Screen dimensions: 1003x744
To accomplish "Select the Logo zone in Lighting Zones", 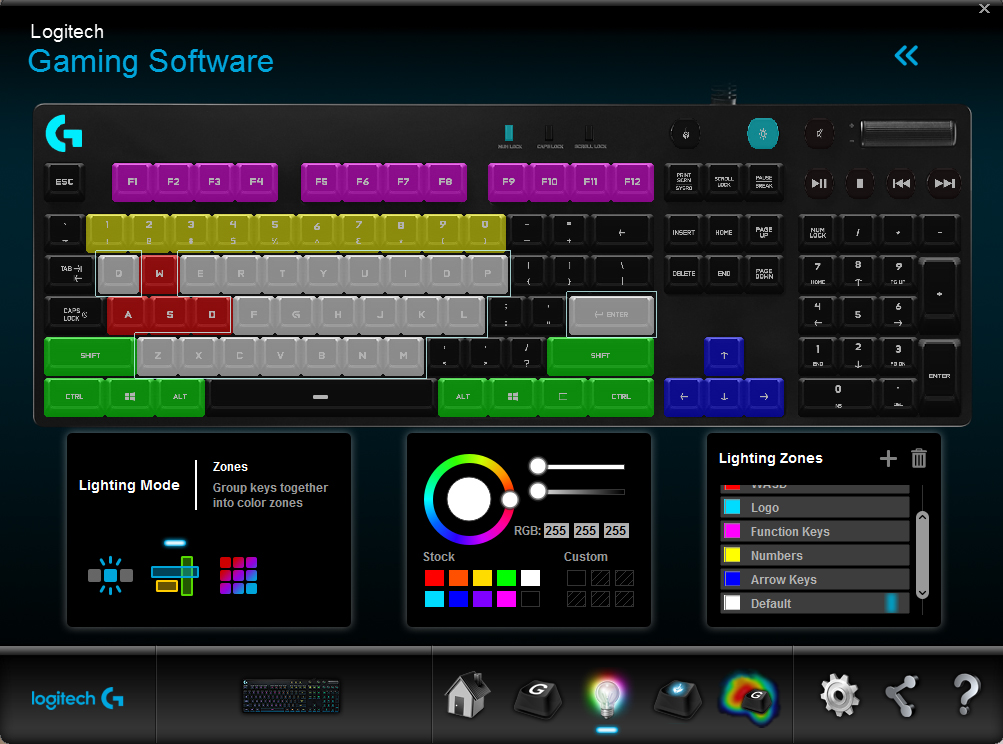I will click(x=815, y=507).
